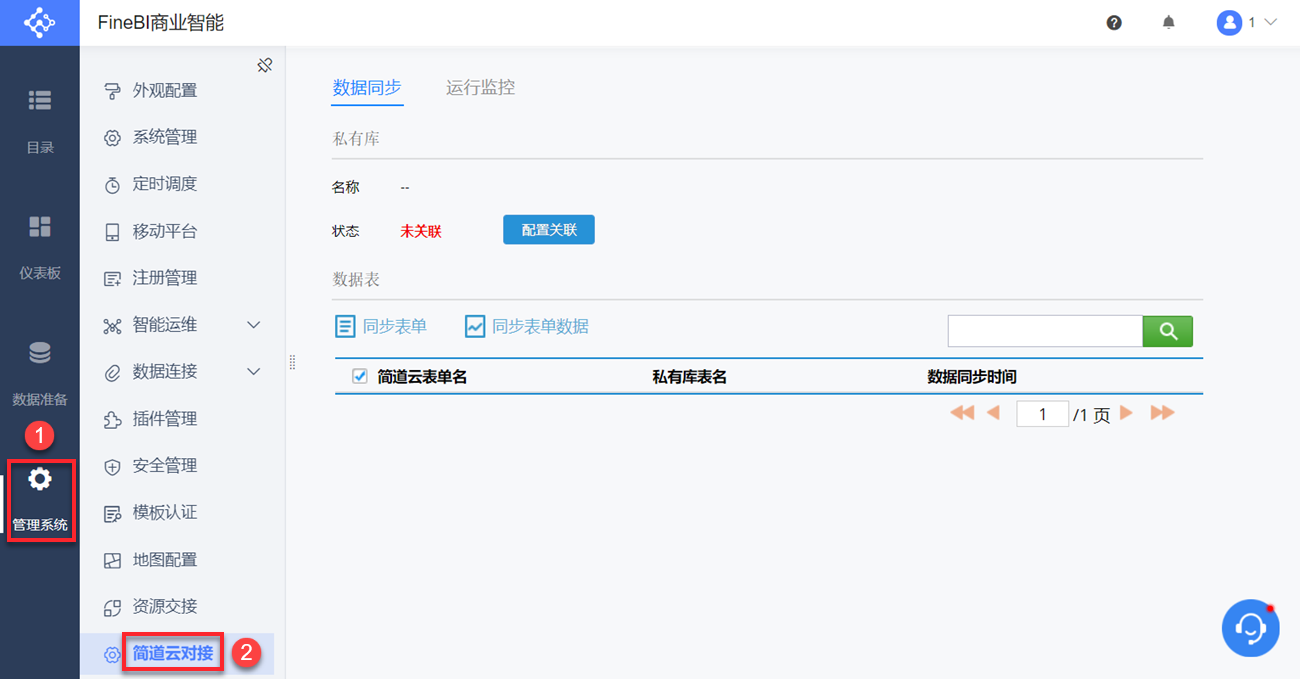Click 同步表单 sync form link

pyautogui.click(x=381, y=326)
